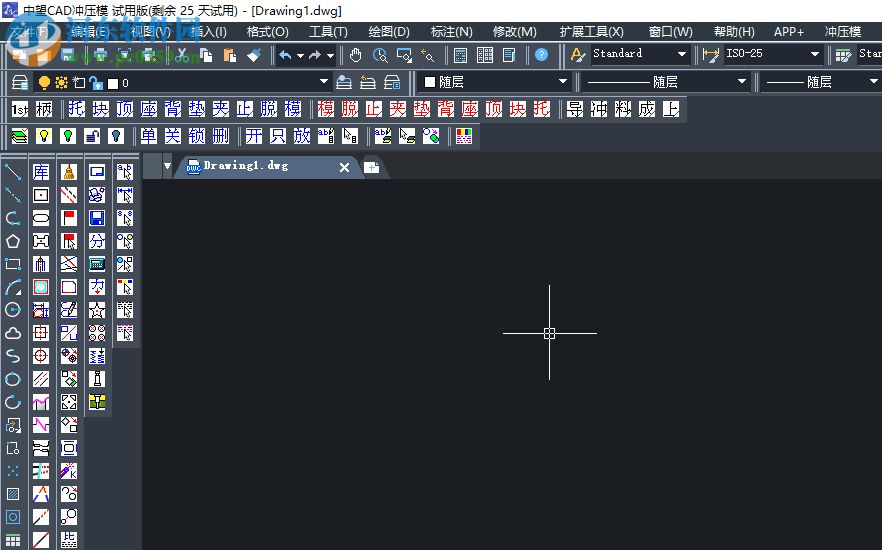Click the 柄 toolbar icon
Image resolution: width=882 pixels, height=550 pixels.
(44, 109)
